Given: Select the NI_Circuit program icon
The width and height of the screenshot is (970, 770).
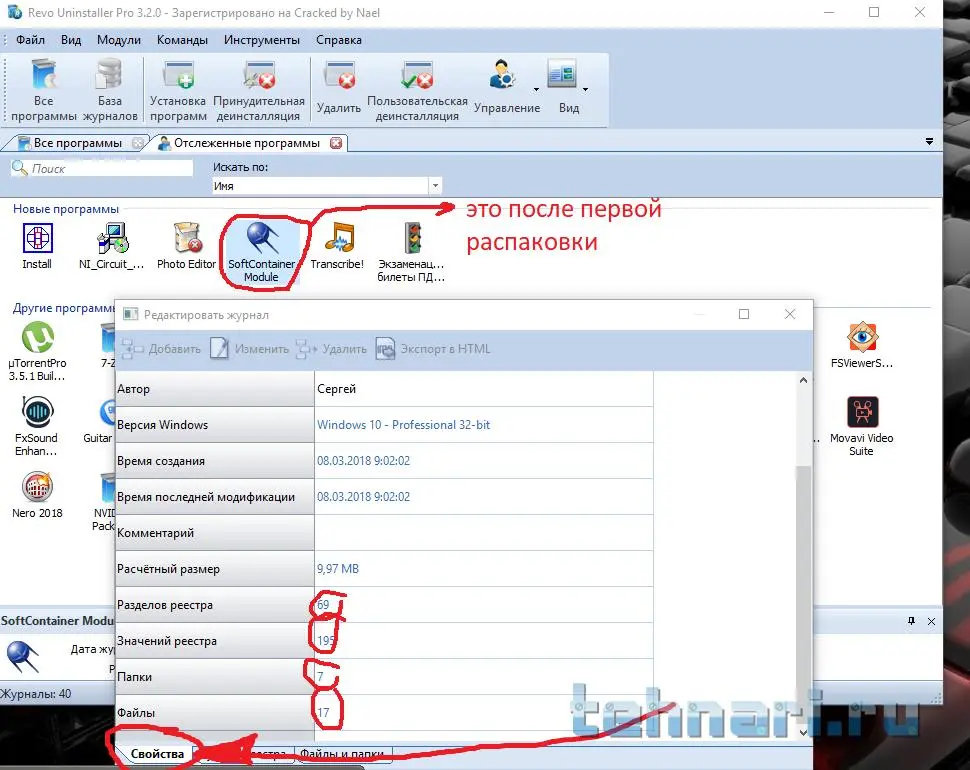Looking at the screenshot, I should click(x=111, y=246).
